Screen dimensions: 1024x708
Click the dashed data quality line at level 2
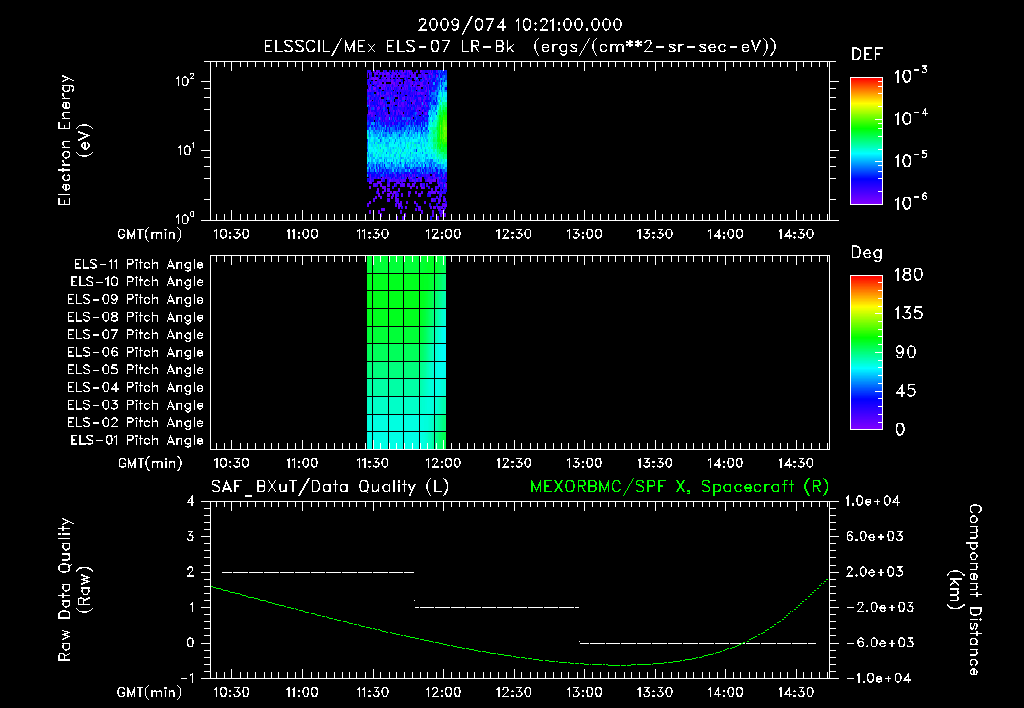pyautogui.click(x=318, y=572)
